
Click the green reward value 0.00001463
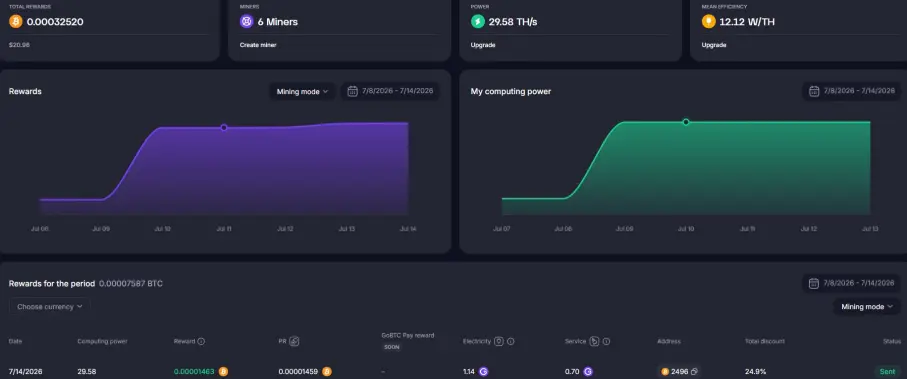pos(194,371)
